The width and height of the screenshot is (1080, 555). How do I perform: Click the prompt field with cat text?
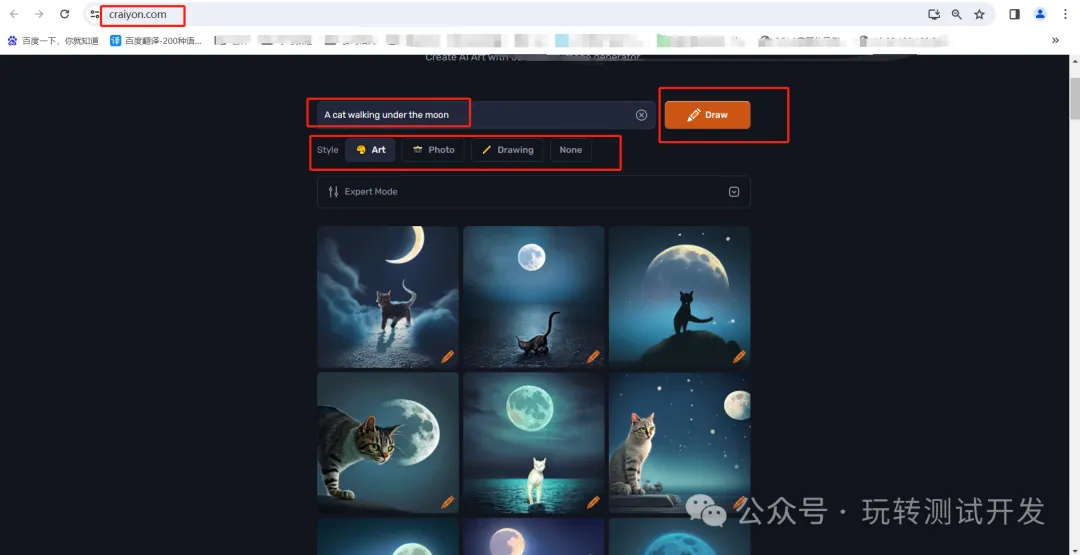[x=486, y=115]
